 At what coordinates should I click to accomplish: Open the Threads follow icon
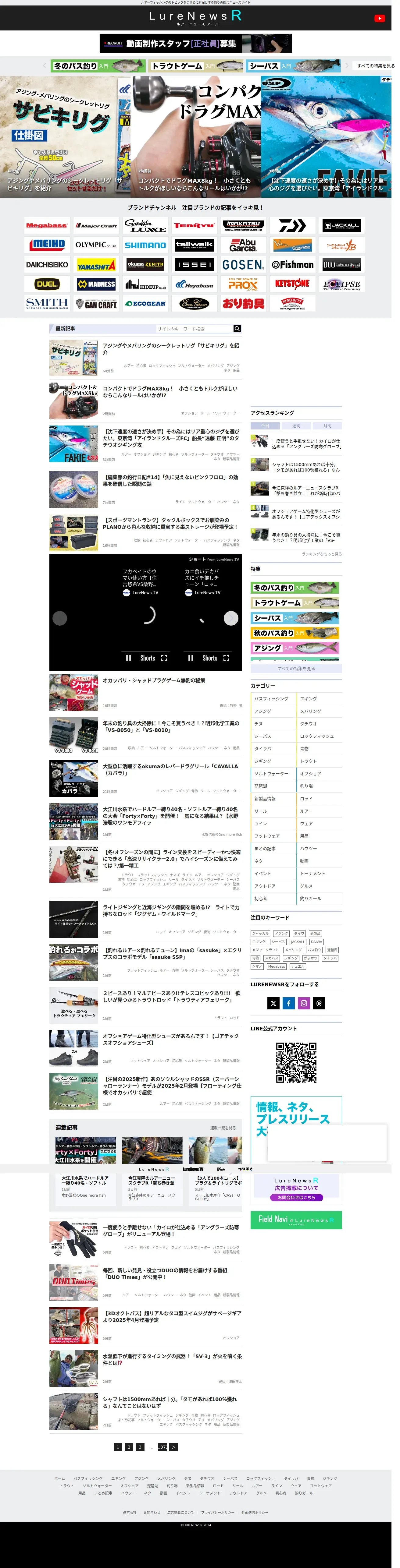(319, 1003)
